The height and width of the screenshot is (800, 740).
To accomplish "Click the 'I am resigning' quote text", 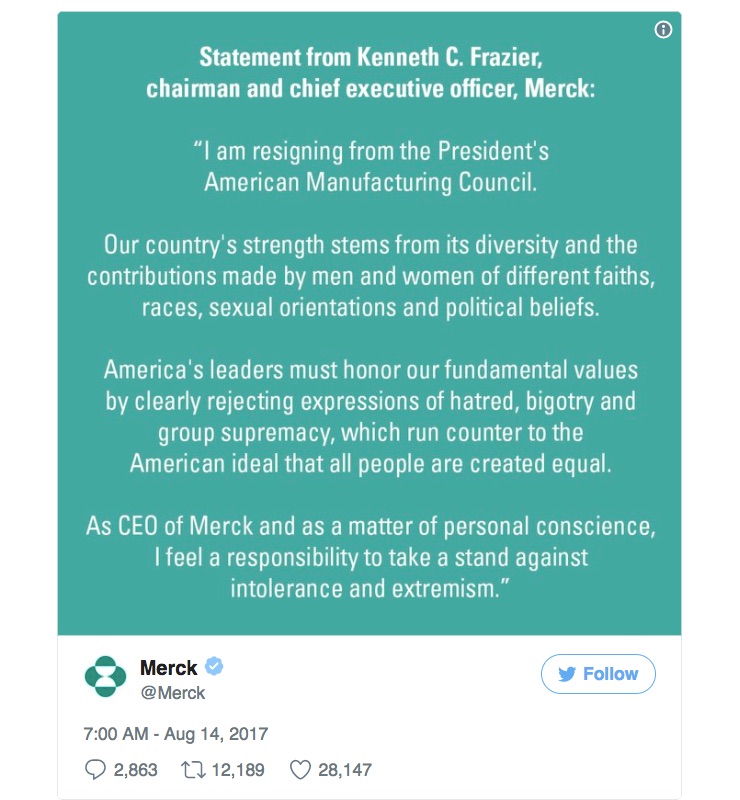I will pyautogui.click(x=371, y=167).
